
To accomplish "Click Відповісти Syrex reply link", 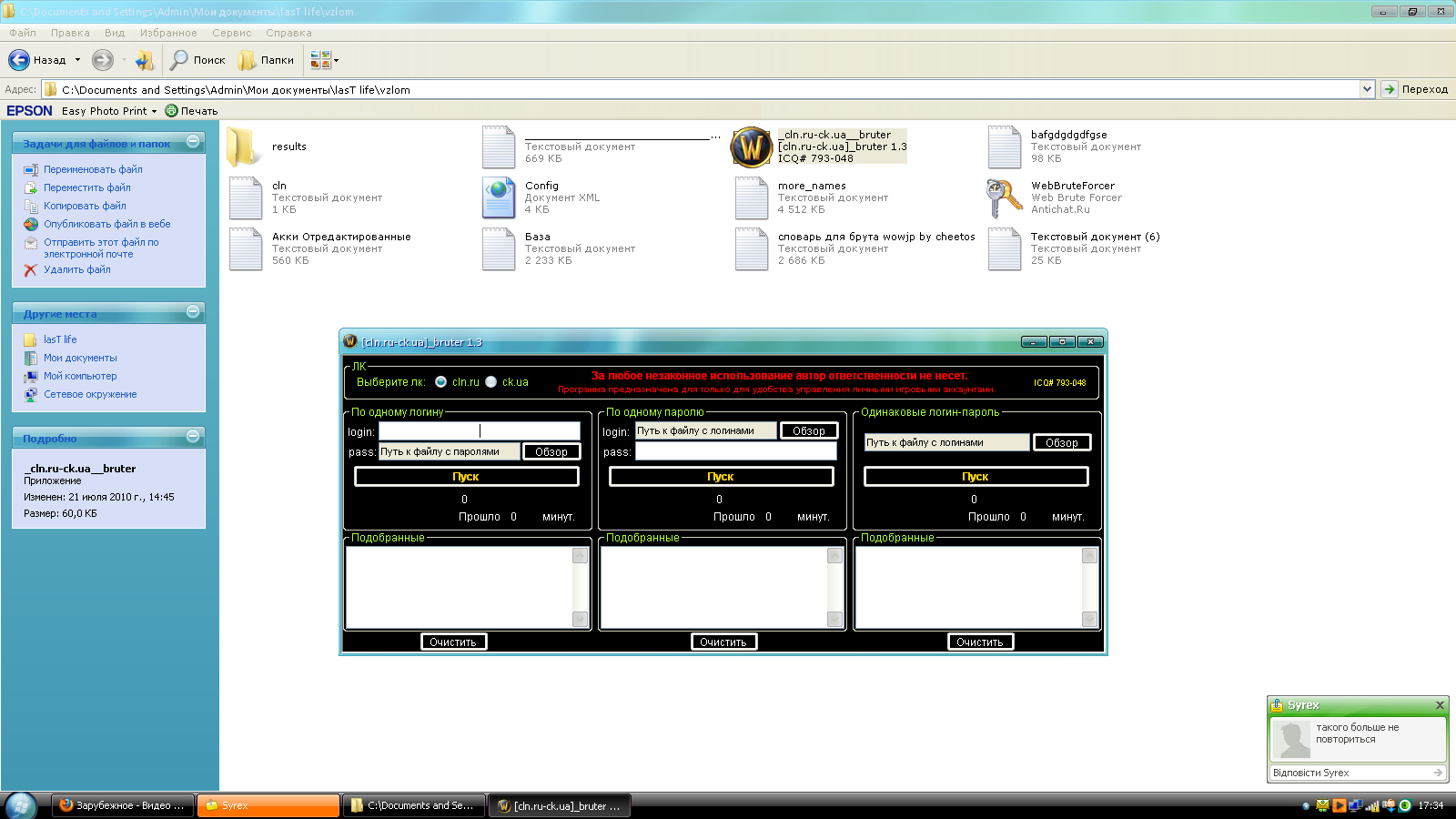I will coord(1311,773).
